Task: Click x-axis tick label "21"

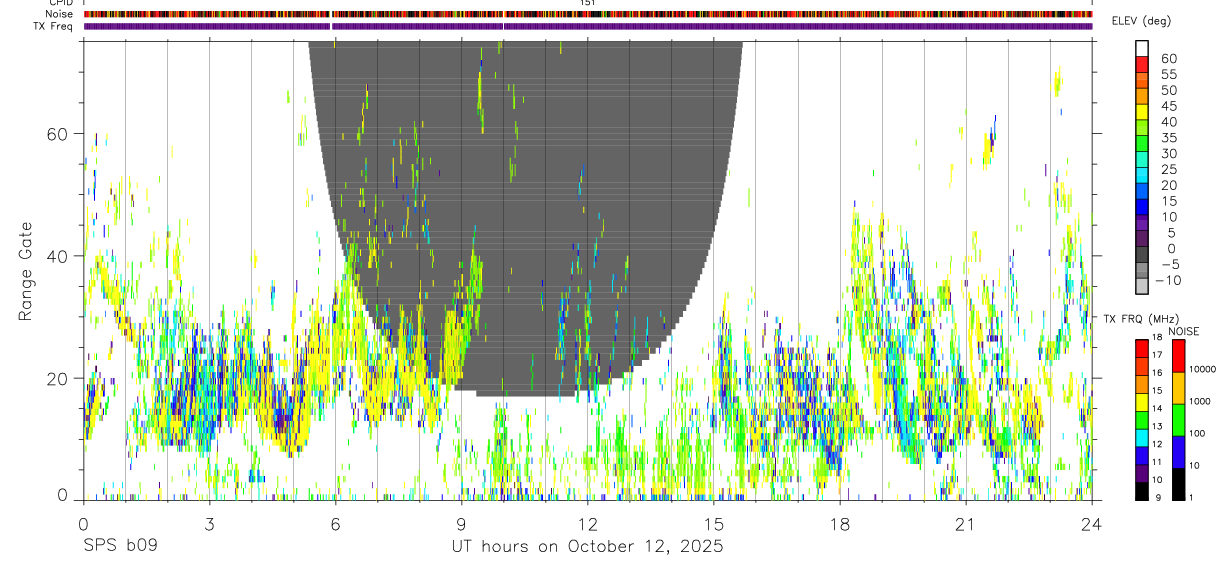Action: point(965,524)
